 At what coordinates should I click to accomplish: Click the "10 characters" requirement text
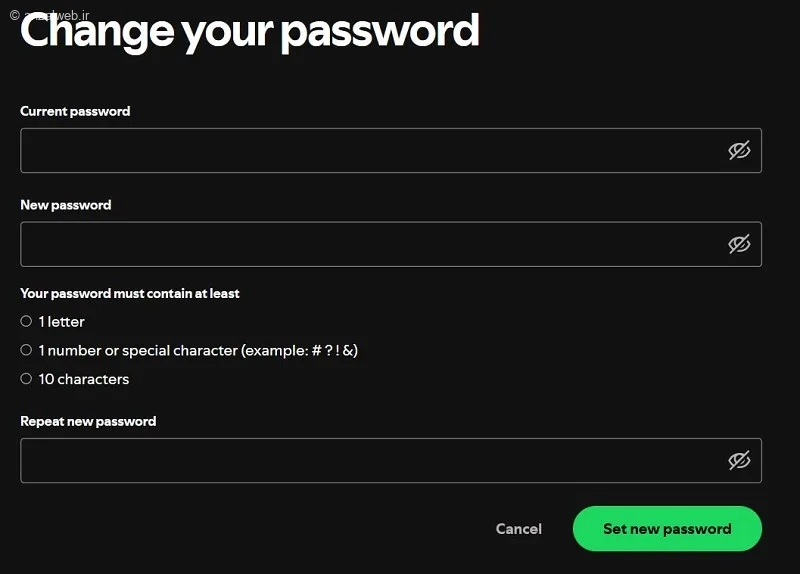click(84, 380)
